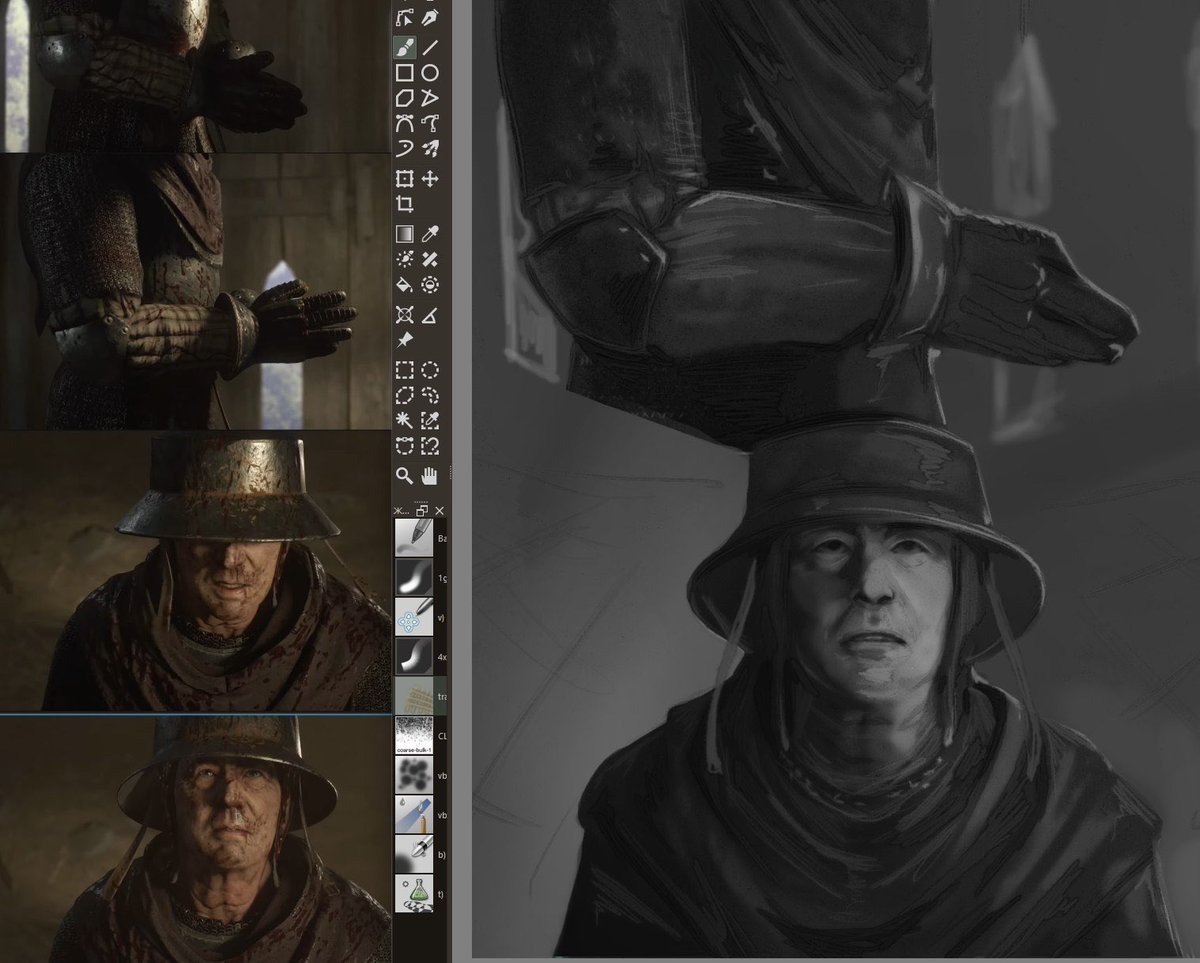The height and width of the screenshot is (963, 1200).
Task: Choose the pencil with water drop preset
Action: 414,814
